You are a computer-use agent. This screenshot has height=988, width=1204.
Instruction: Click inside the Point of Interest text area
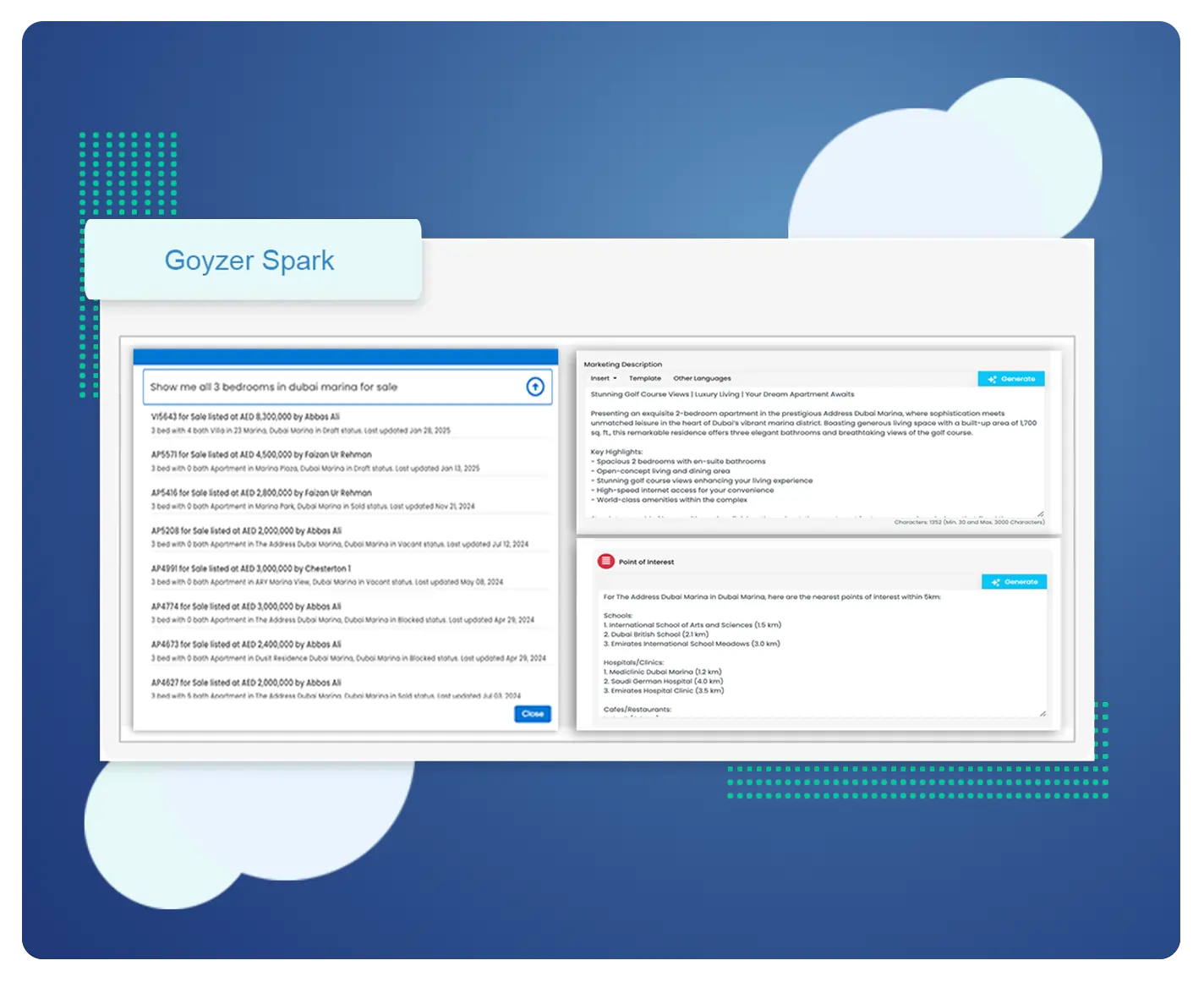point(820,651)
